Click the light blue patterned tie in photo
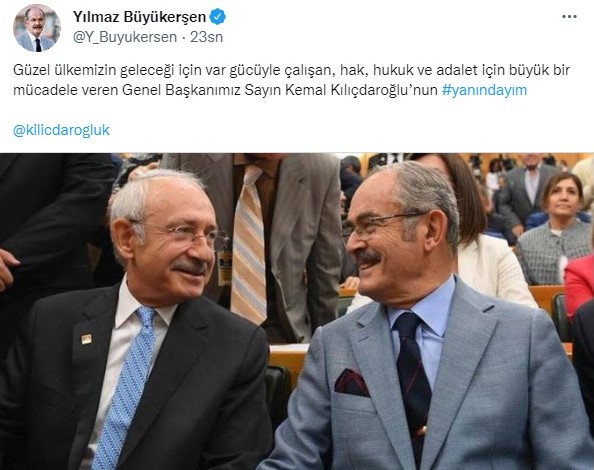 (x=125, y=386)
